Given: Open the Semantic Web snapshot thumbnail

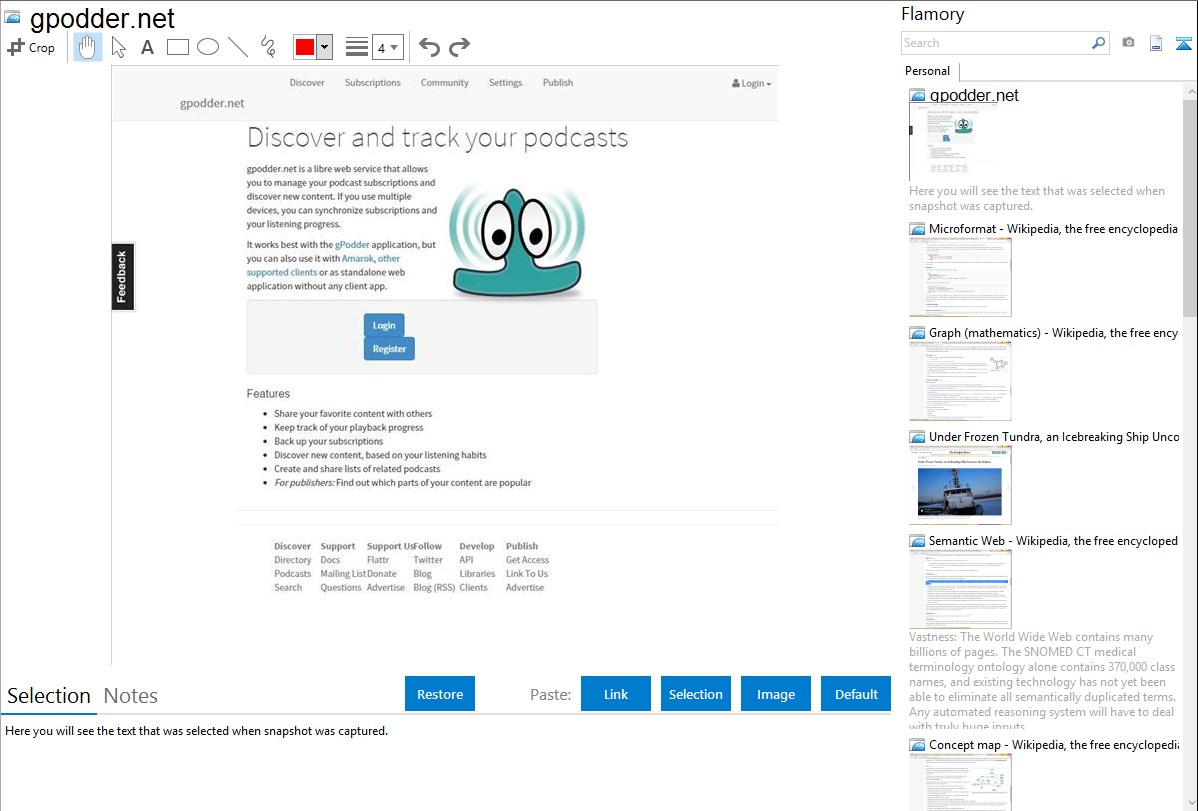Looking at the screenshot, I should (960, 588).
